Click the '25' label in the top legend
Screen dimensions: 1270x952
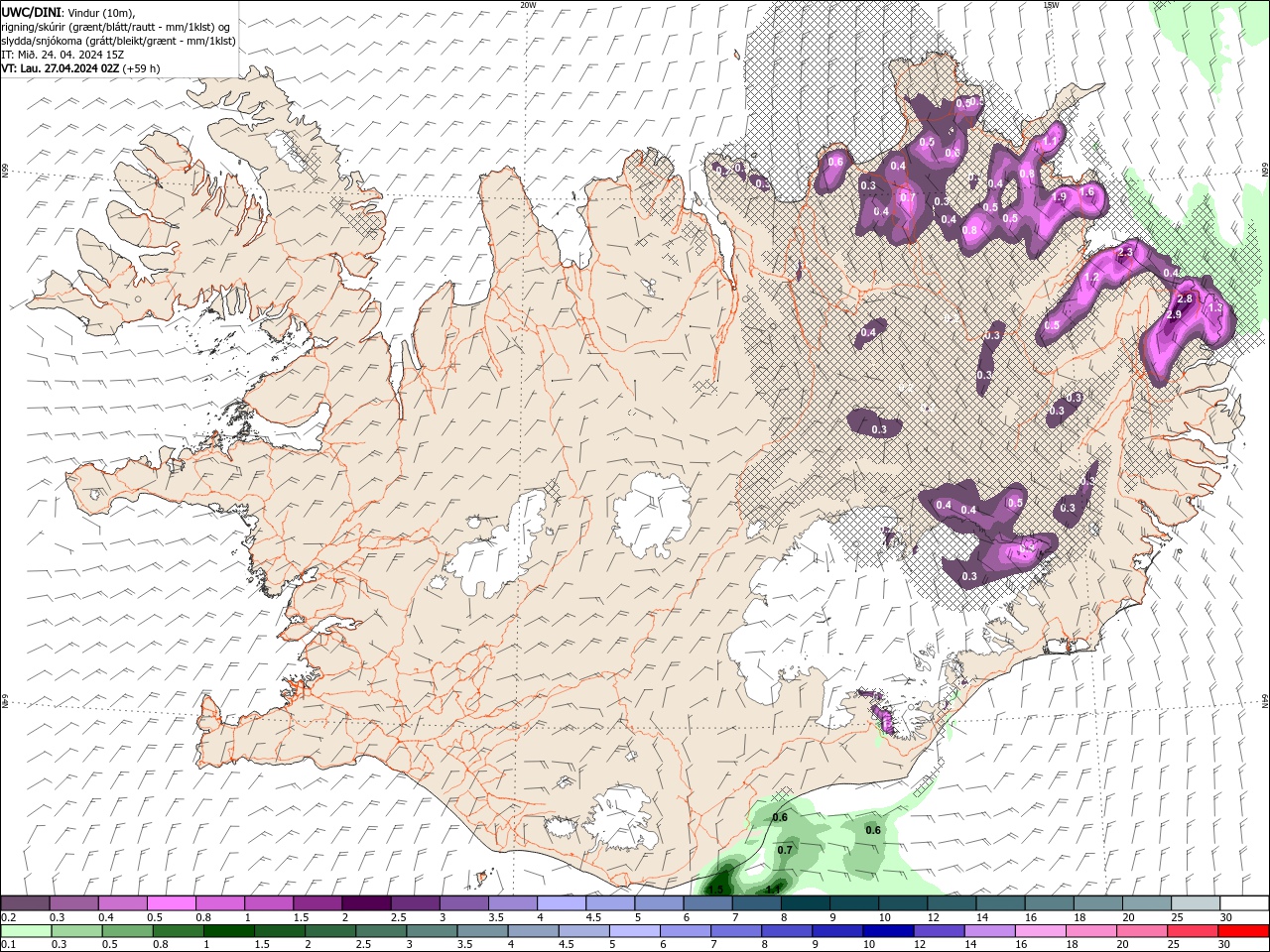(x=1176, y=917)
